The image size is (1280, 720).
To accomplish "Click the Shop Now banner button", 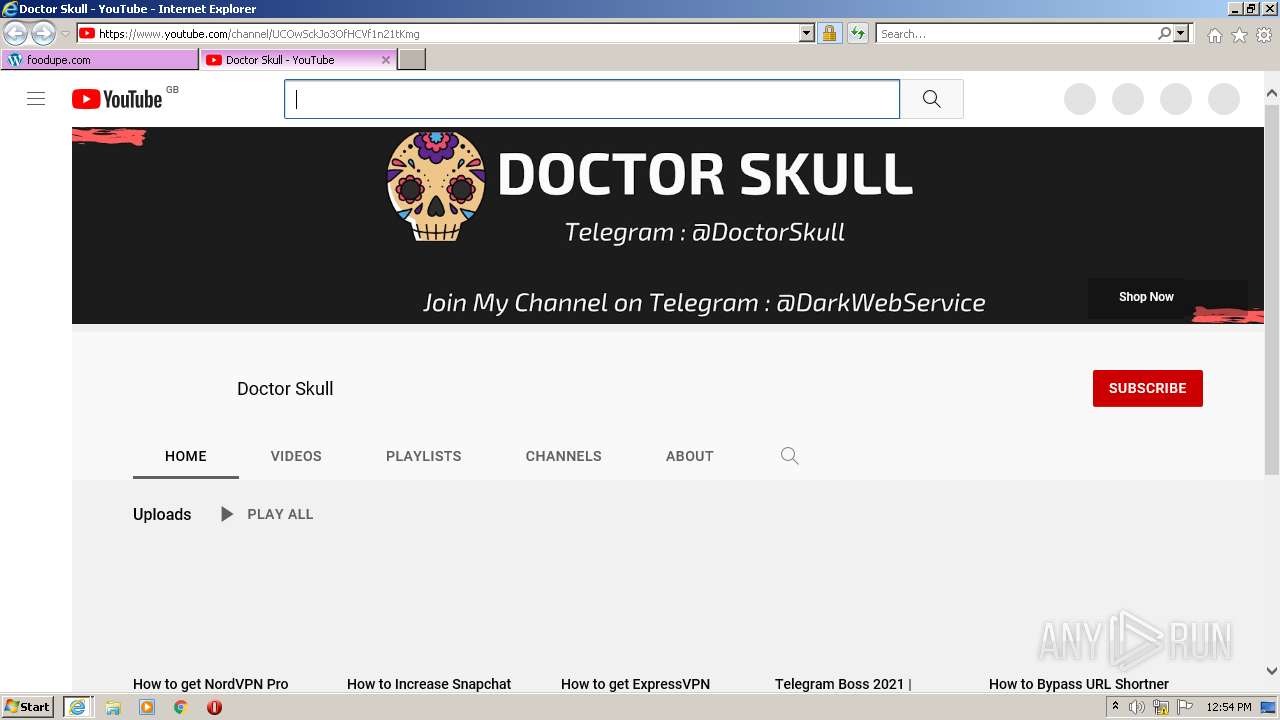I will click(x=1146, y=297).
